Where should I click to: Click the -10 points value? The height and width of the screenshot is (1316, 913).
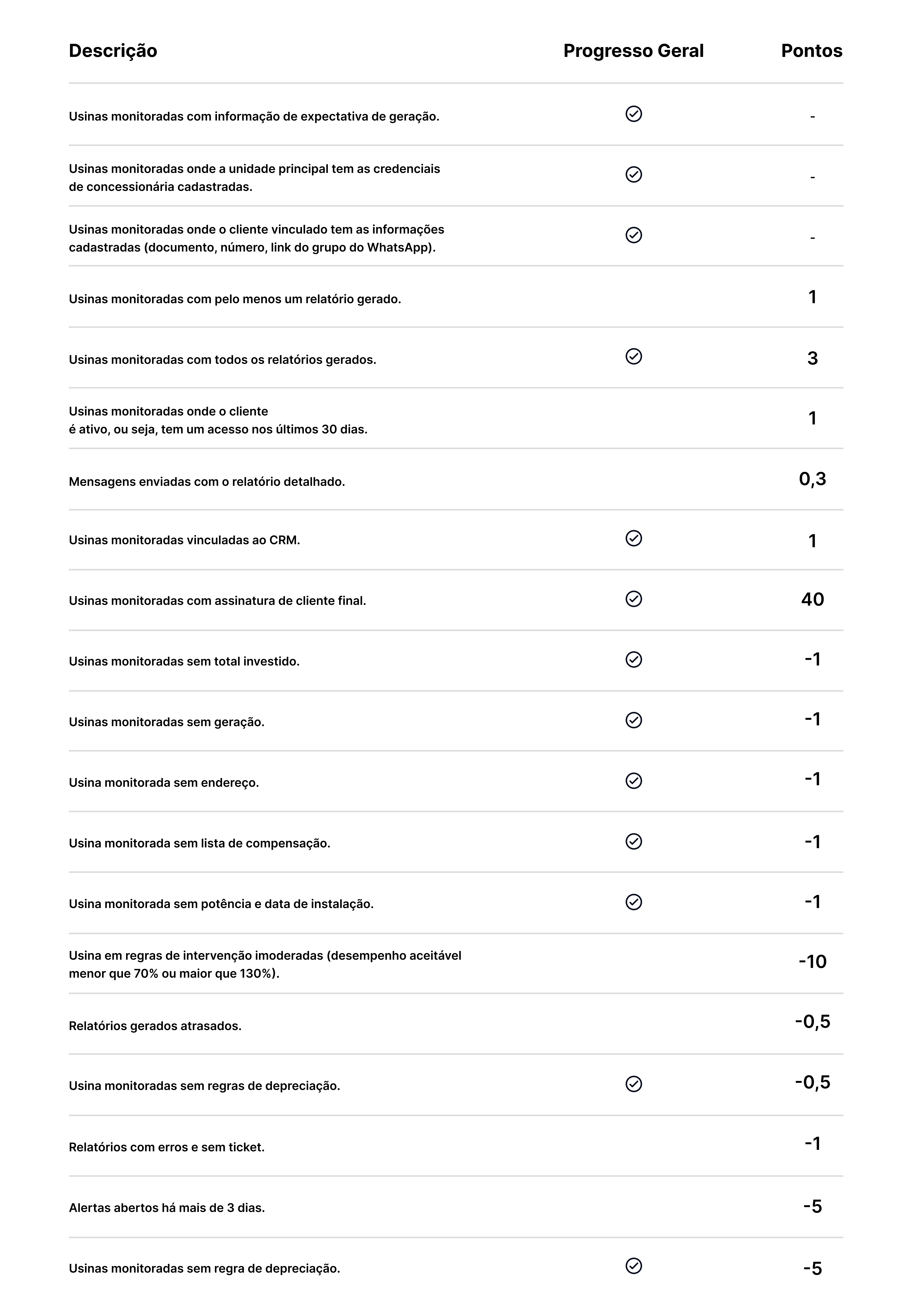812,962
